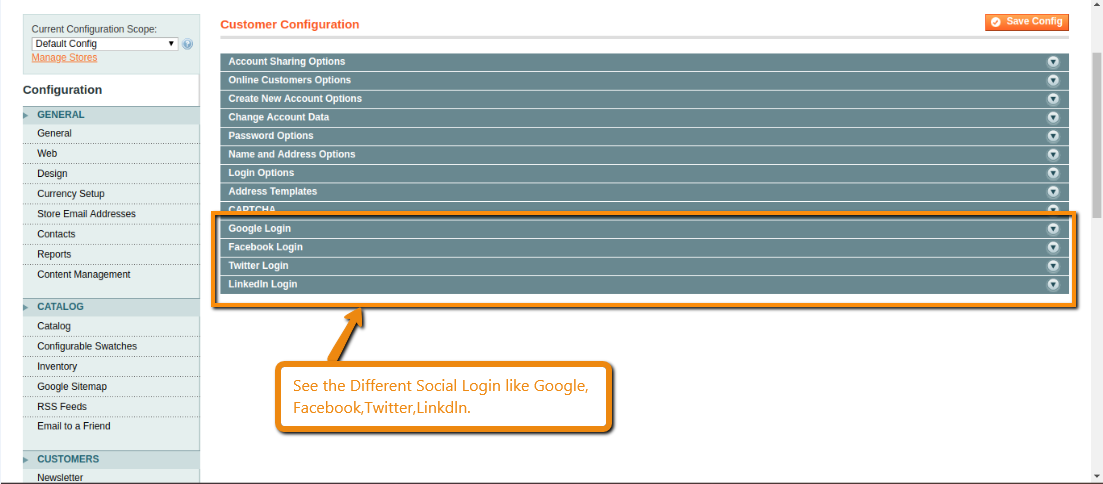1103x484 pixels.
Task: Expand the Login Options section header
Action: pos(644,173)
